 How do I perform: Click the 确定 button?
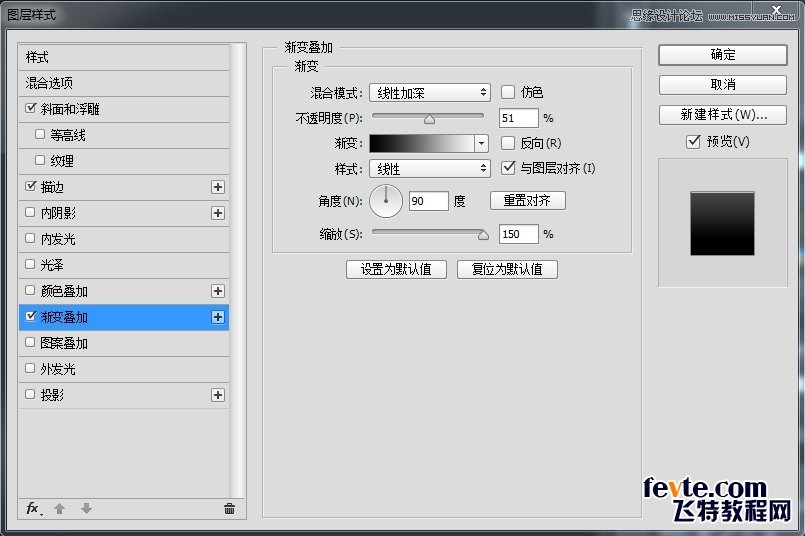pyautogui.click(x=722, y=54)
